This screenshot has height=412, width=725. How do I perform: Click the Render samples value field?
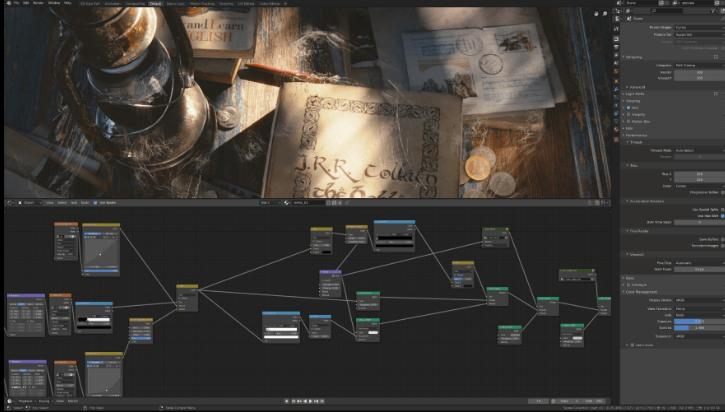pyautogui.click(x=699, y=72)
